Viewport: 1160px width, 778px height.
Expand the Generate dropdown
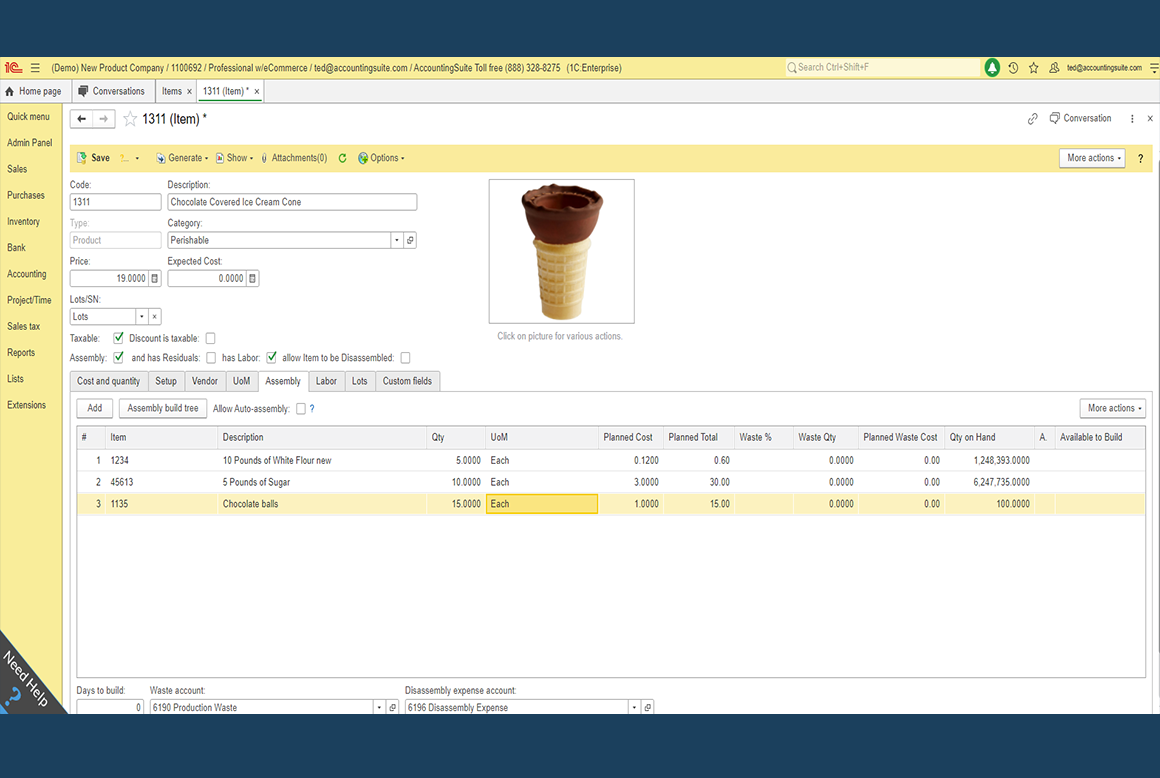point(182,158)
